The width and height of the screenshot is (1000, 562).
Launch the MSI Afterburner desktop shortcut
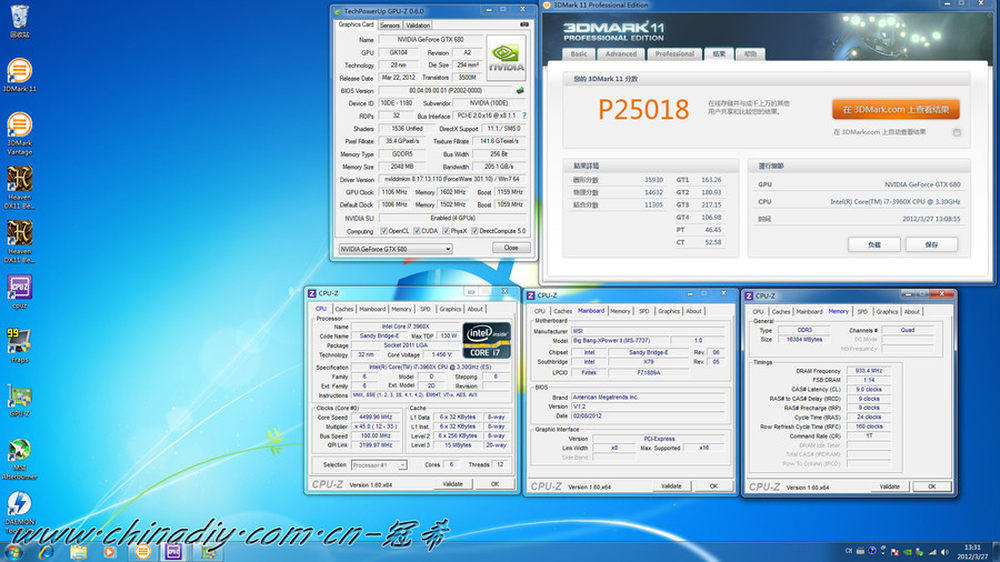click(x=19, y=458)
